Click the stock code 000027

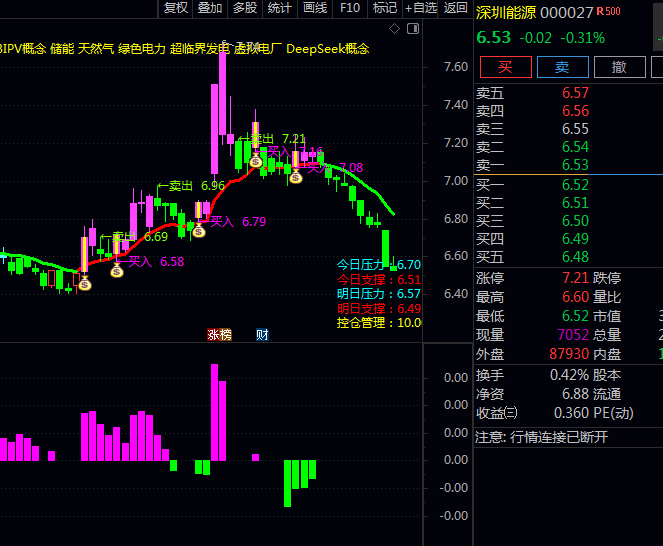[567, 13]
